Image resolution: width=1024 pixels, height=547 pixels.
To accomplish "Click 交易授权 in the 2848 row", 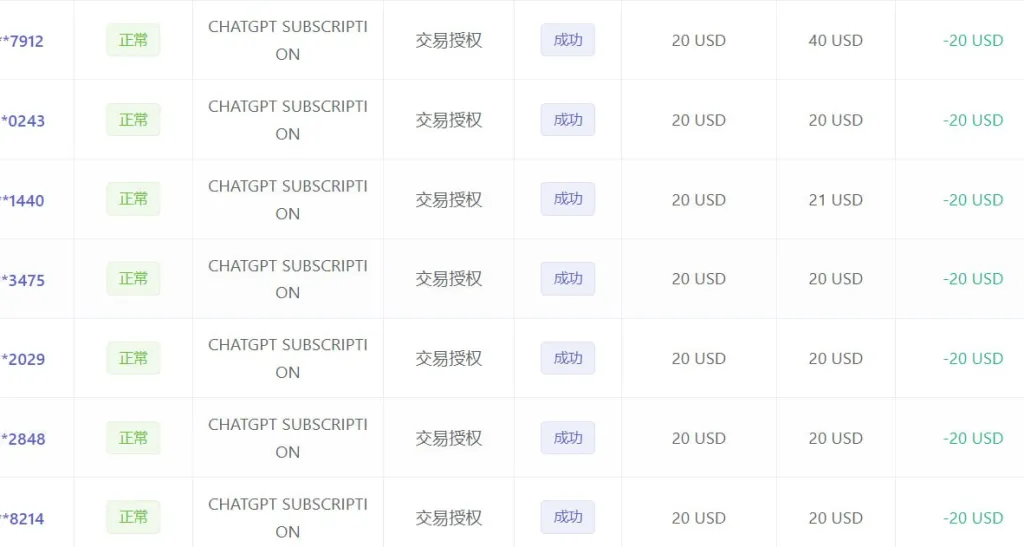I will 449,438.
